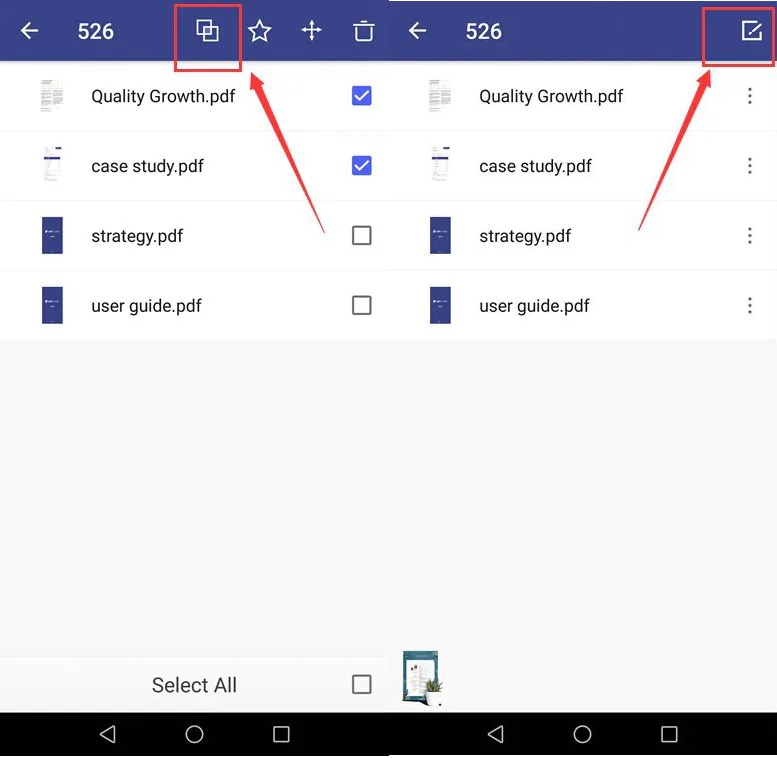Tap Android recents button in right navigation bar
The image size is (777, 758).
[x=669, y=734]
